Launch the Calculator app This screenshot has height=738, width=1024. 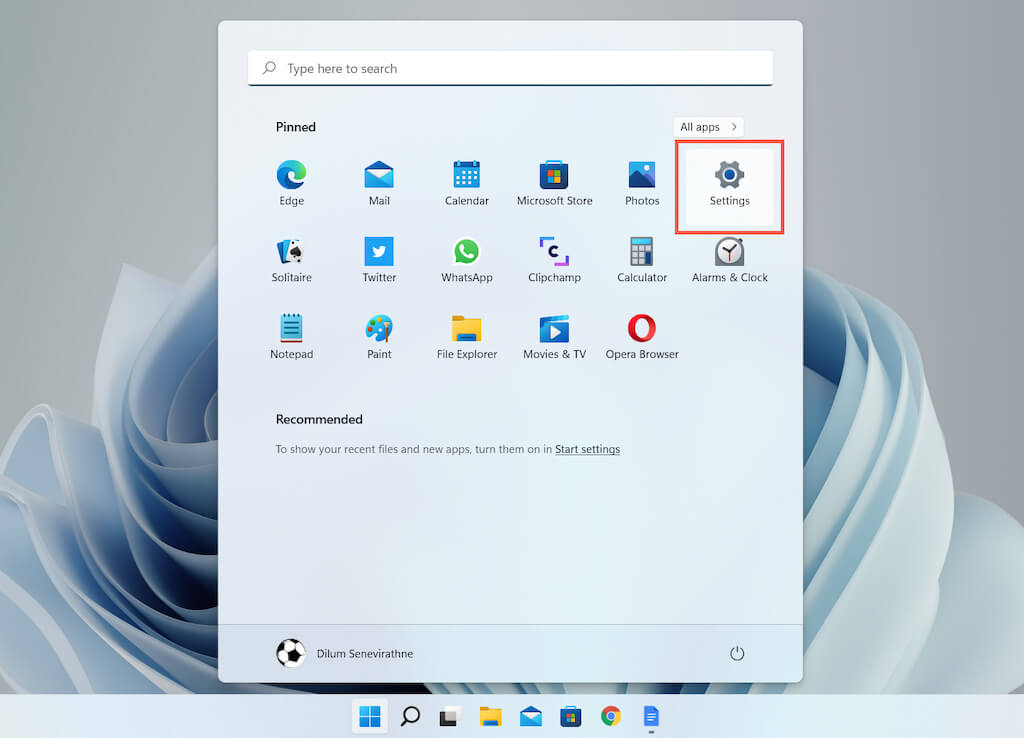[642, 260]
